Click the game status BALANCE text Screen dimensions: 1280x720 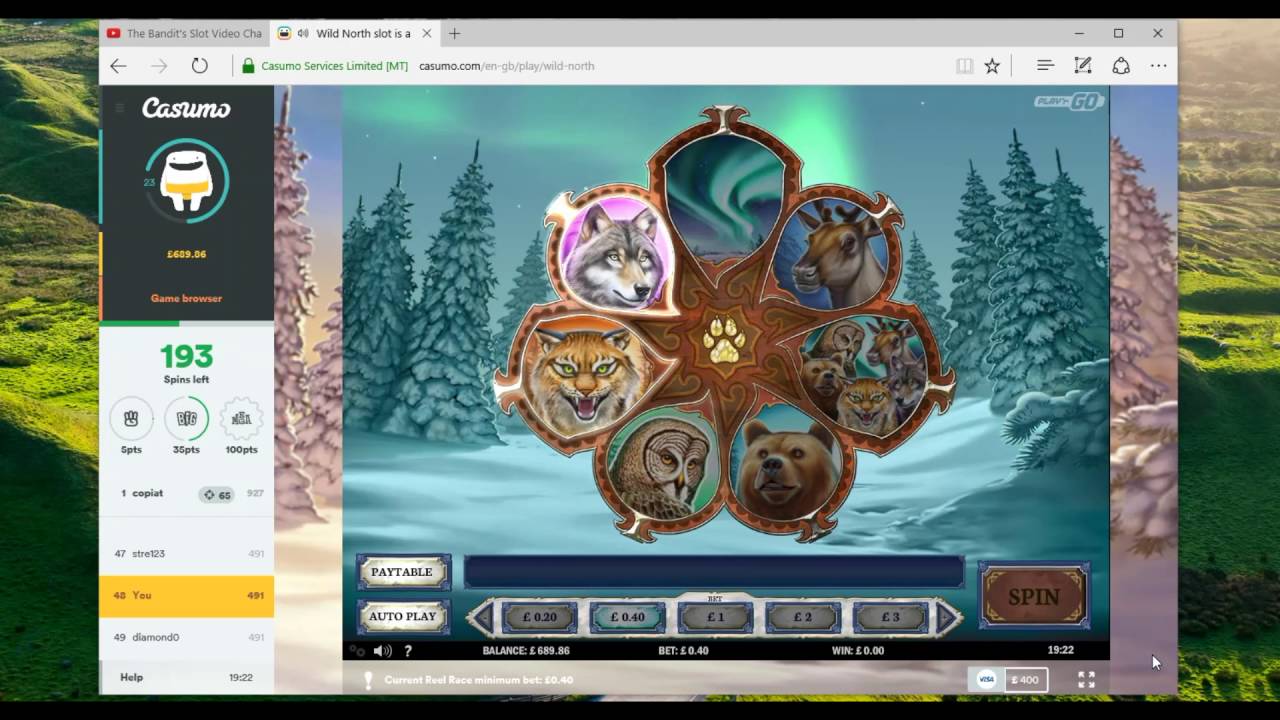[x=526, y=650]
